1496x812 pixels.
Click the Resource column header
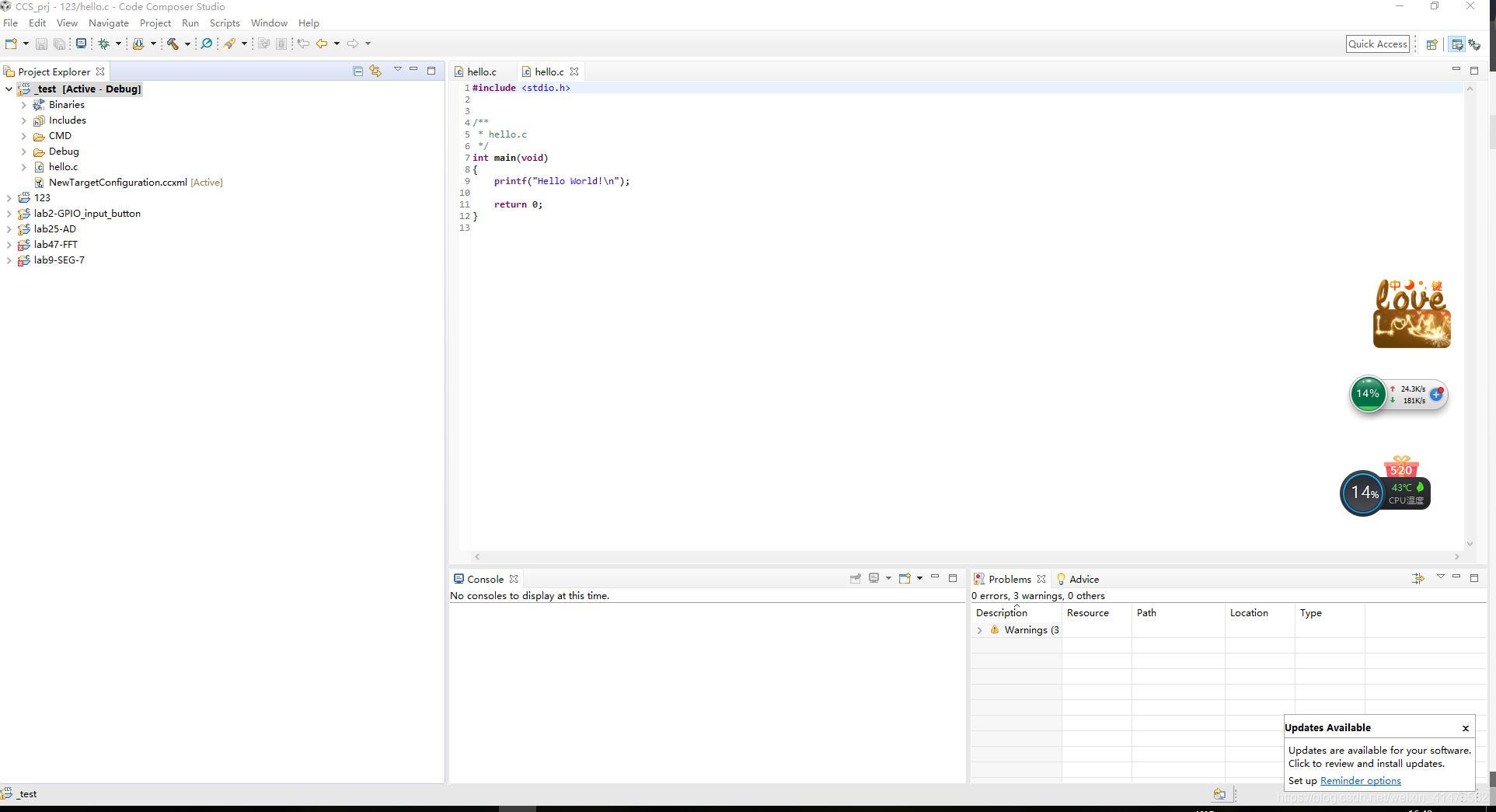1097,613
